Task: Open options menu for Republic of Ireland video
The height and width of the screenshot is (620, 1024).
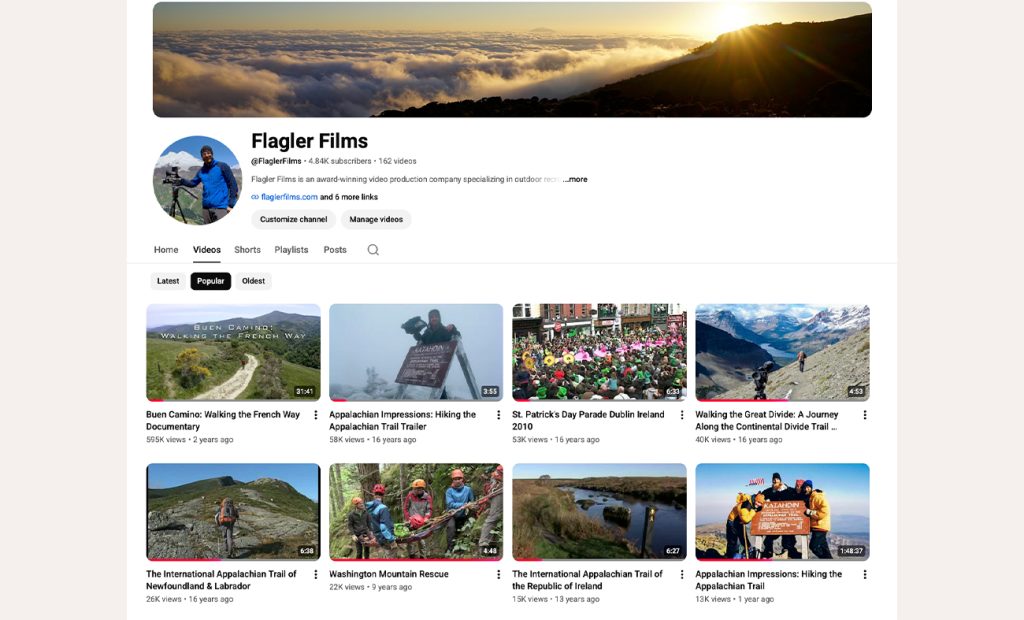Action: (x=682, y=574)
